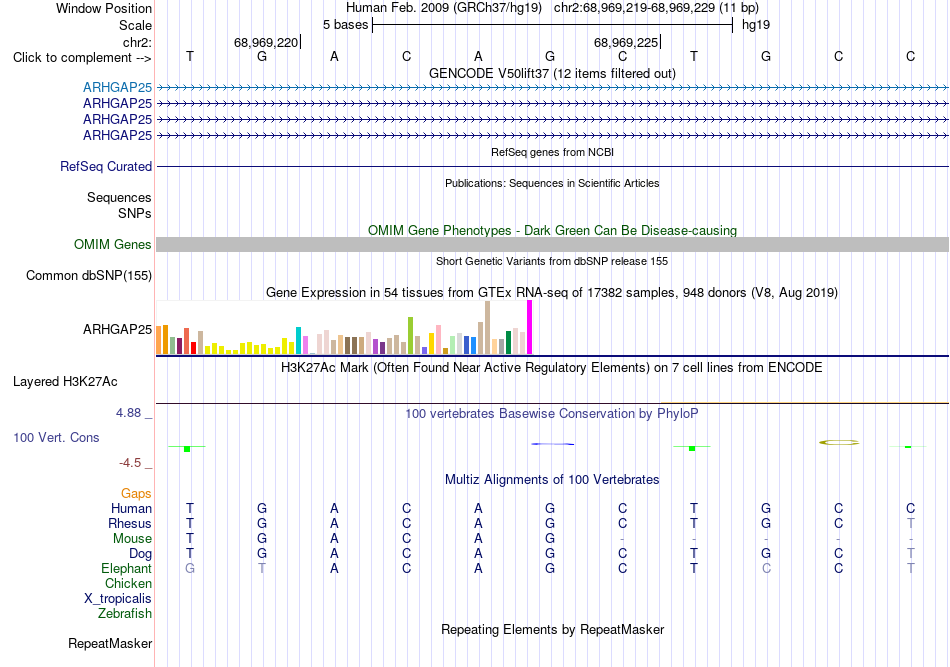This screenshot has width=950, height=667.
Task: Select the Rhesus species label
Action: (130, 523)
